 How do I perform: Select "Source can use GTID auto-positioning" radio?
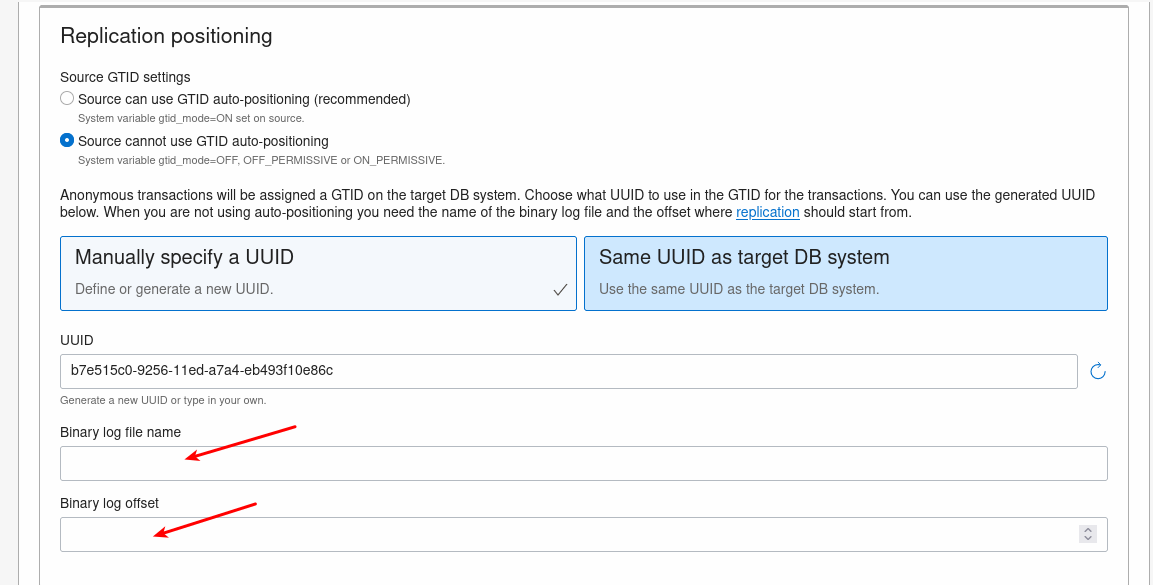coord(67,99)
